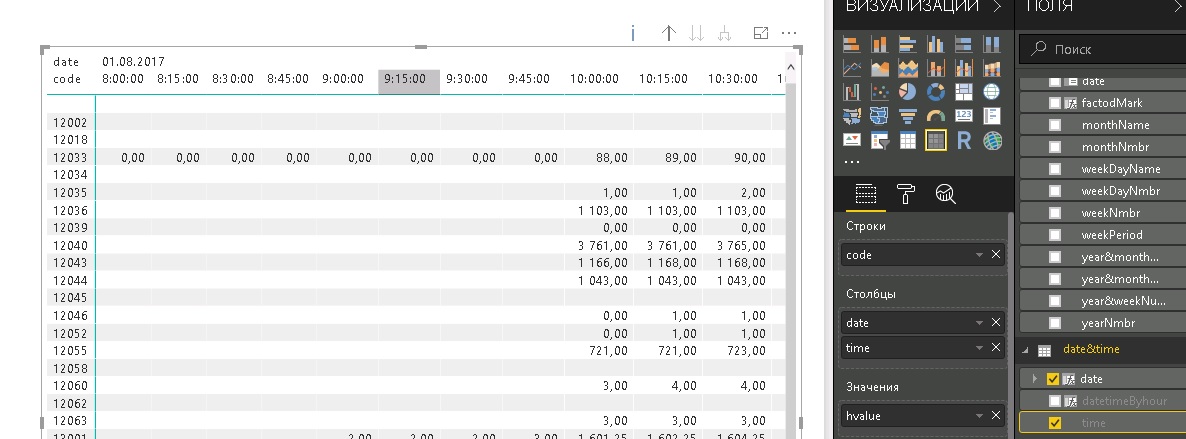Choose the filled map visual
The height and width of the screenshot is (439, 1186).
(852, 116)
